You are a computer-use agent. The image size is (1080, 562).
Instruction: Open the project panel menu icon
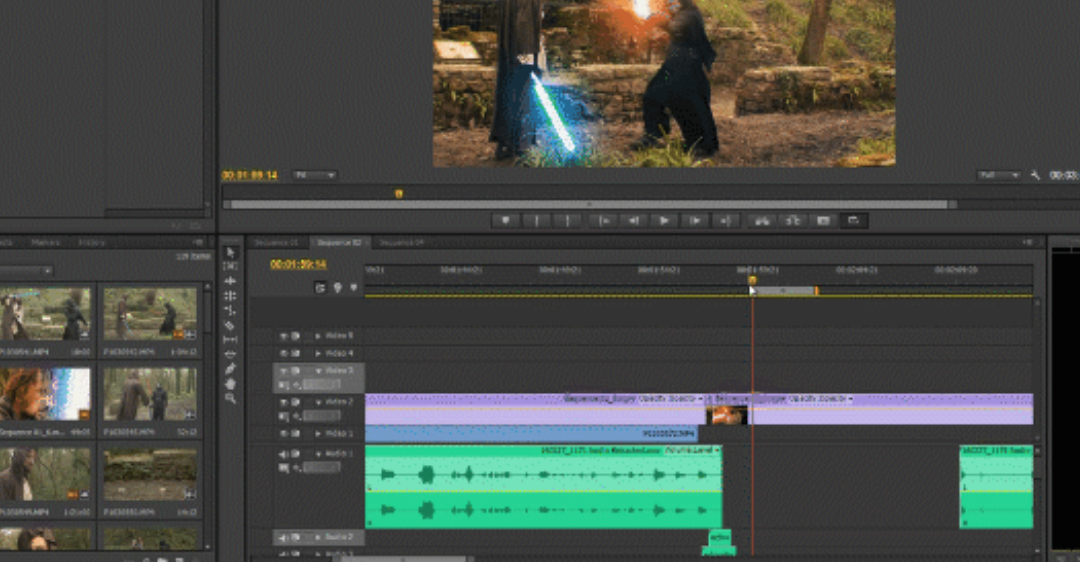198,242
